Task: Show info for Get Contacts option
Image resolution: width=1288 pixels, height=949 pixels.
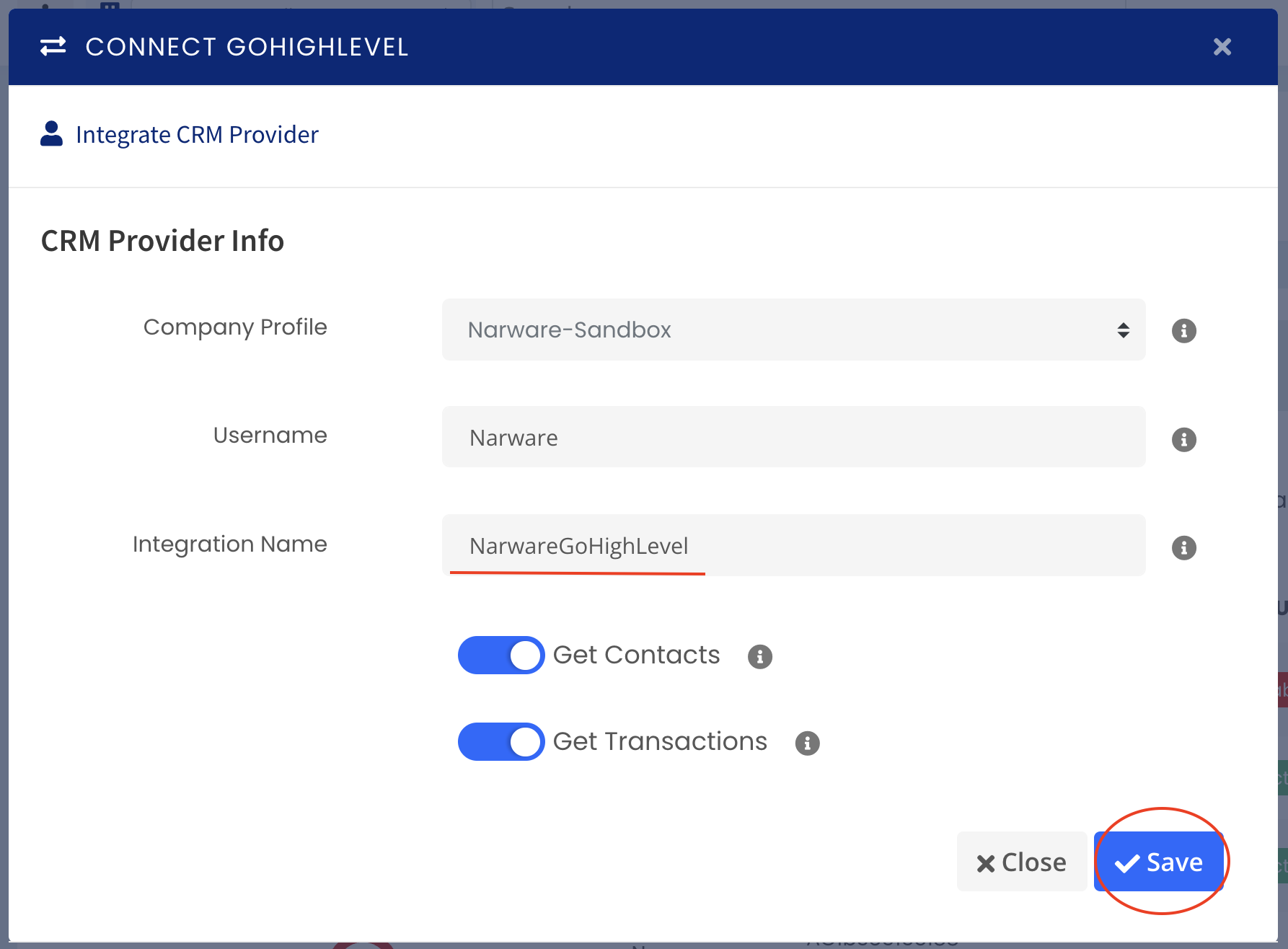Action: point(759,656)
